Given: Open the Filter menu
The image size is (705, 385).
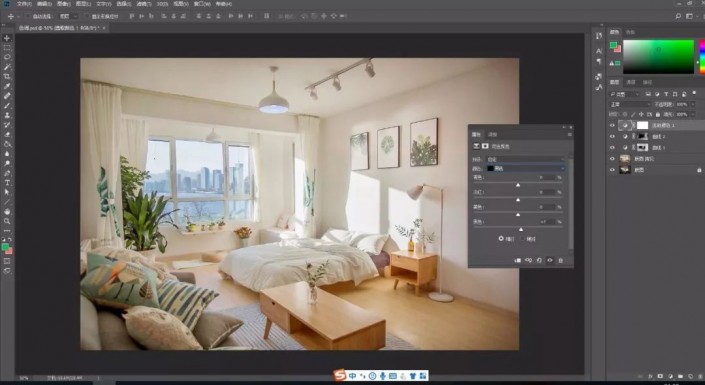Looking at the screenshot, I should coord(143,4).
